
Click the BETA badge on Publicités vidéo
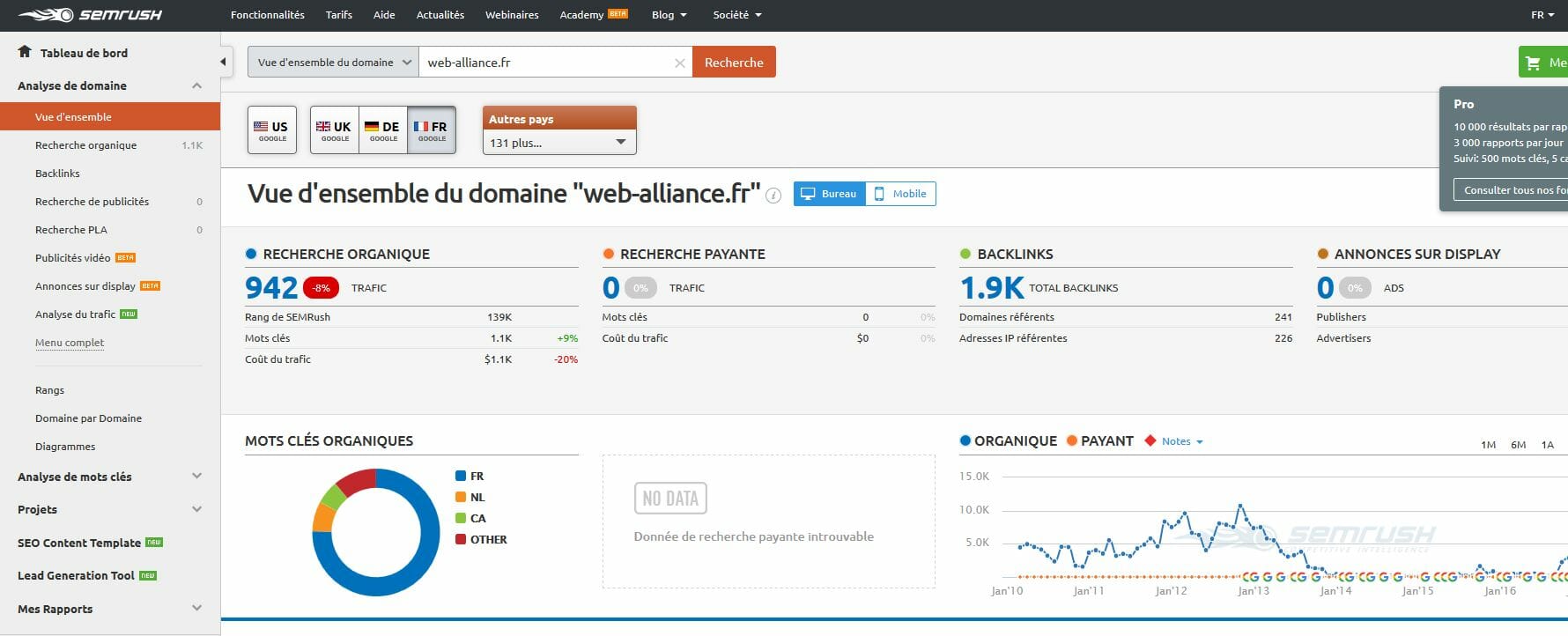click(x=126, y=258)
